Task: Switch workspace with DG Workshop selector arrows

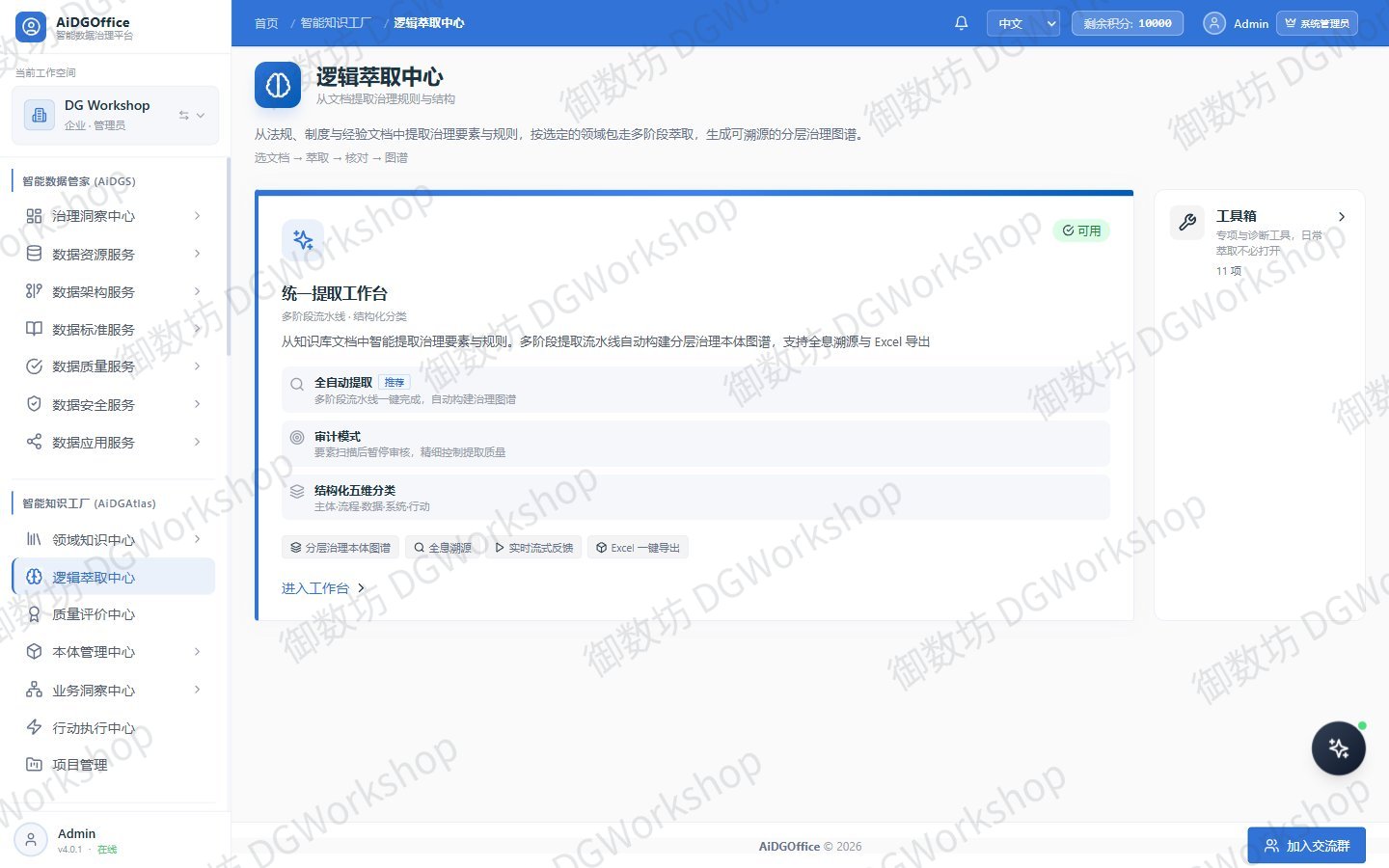Action: pyautogui.click(x=191, y=115)
